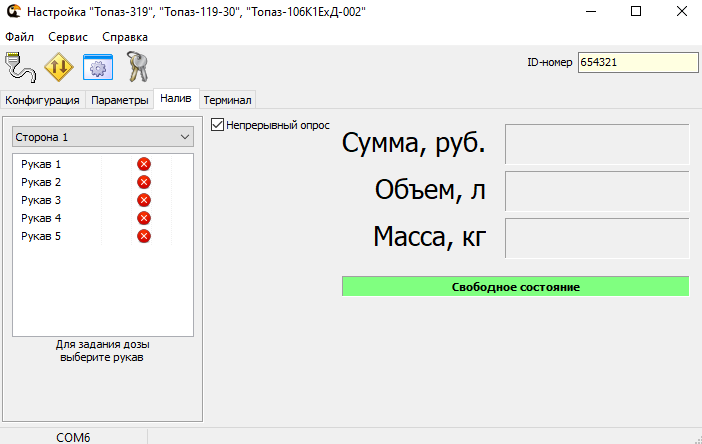Maximize the Настройка window
The width and height of the screenshot is (702, 444).
636,11
